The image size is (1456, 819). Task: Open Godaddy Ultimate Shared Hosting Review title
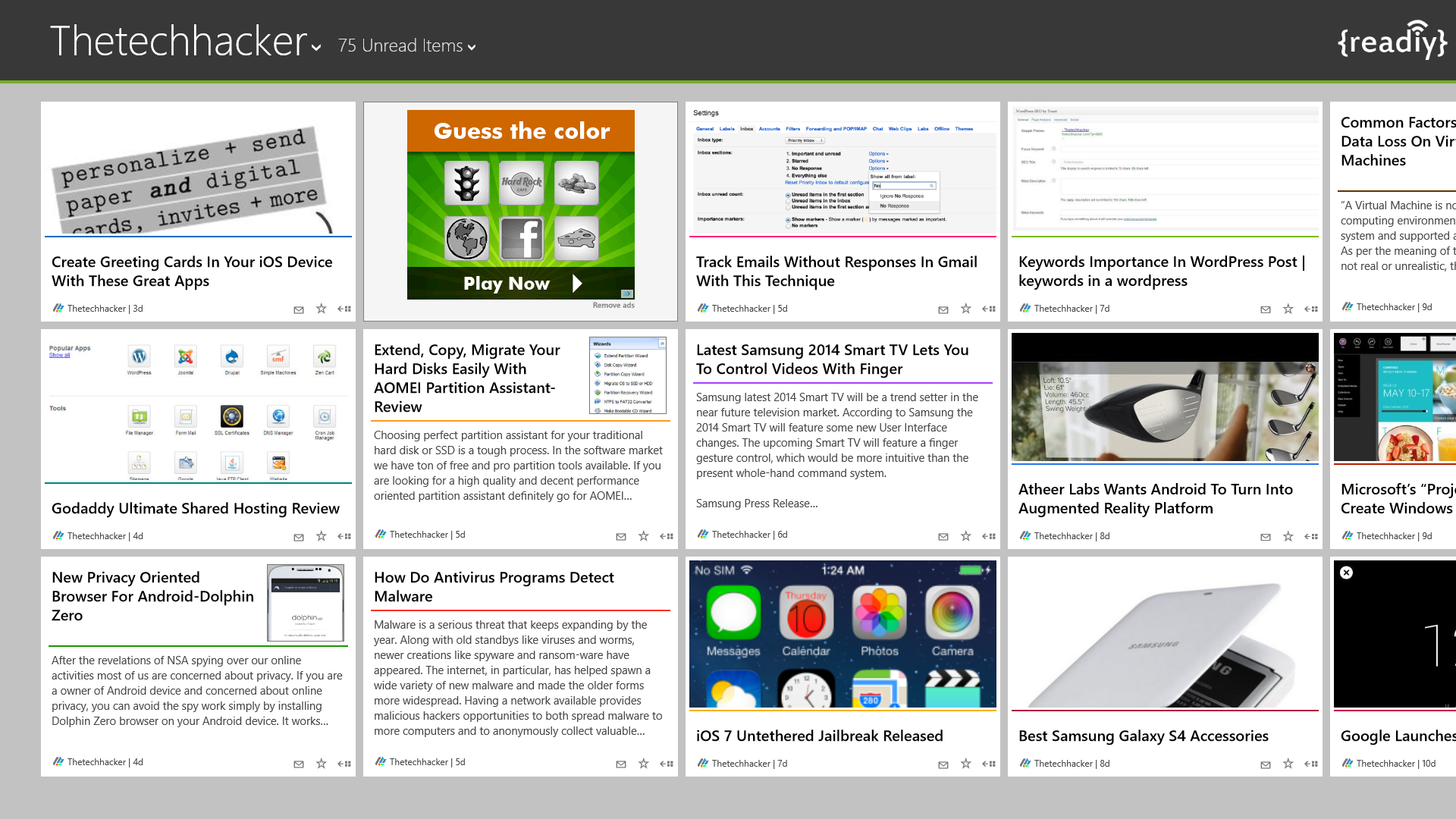[x=196, y=509]
